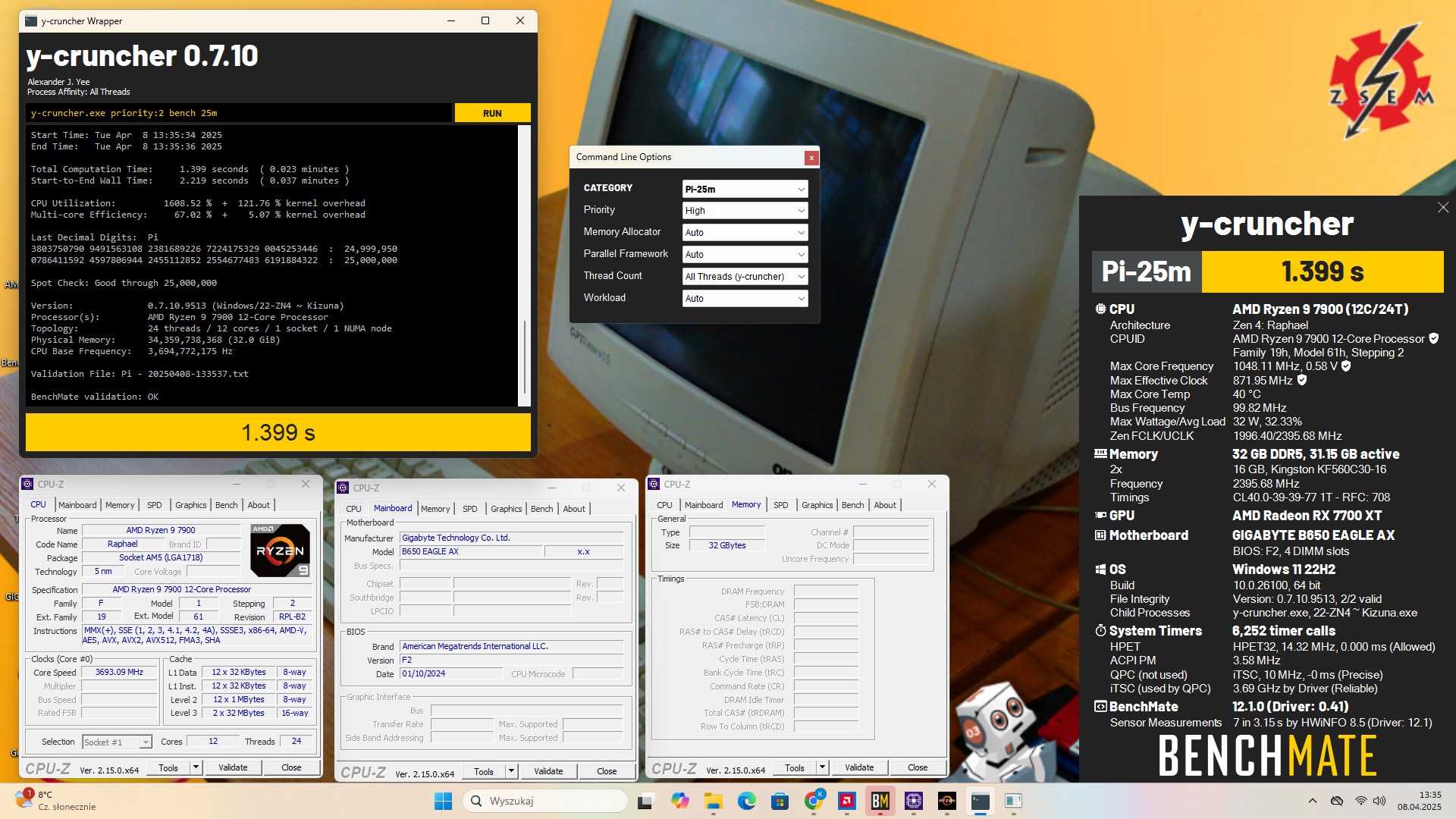The image size is (1456, 819).
Task: Open About tab in left CPU-Z window
Action: click(x=259, y=505)
